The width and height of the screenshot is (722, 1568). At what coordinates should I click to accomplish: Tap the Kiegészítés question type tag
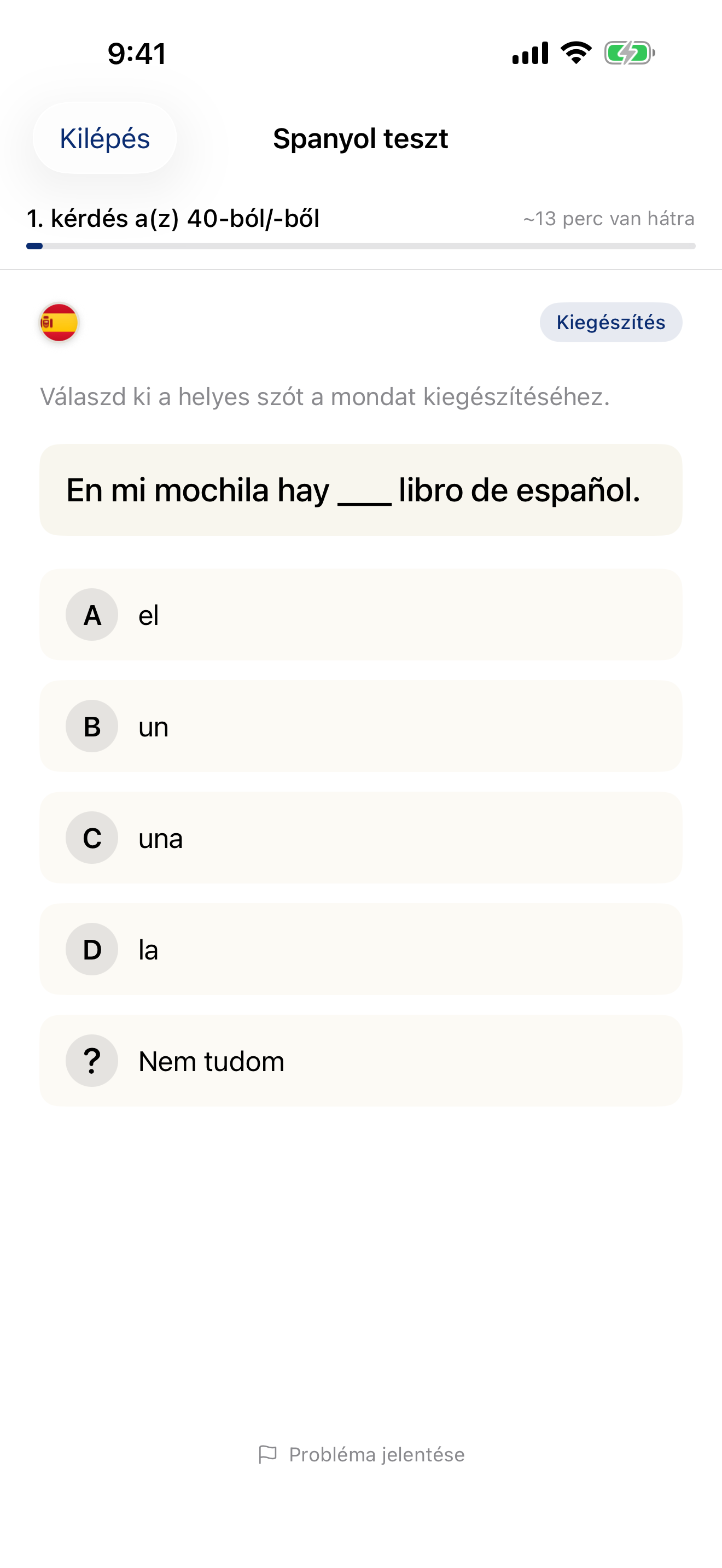[x=610, y=322]
